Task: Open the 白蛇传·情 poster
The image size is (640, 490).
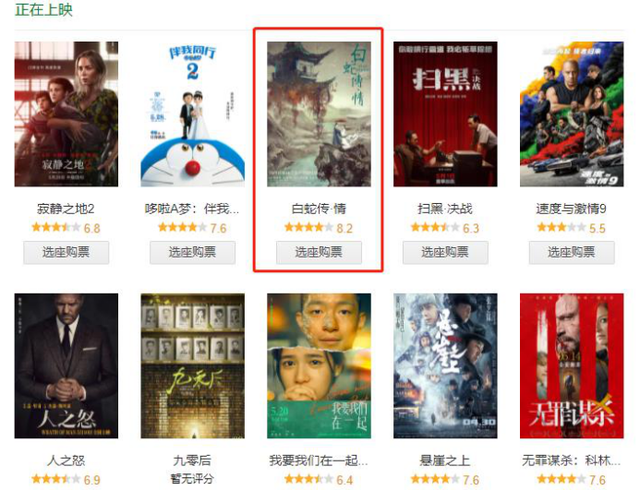Action: point(319,114)
